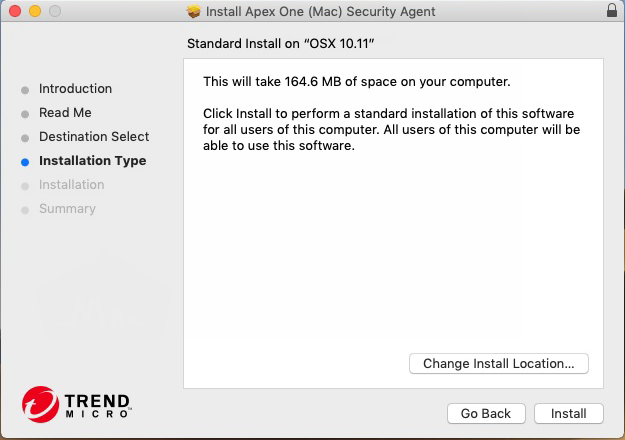The height and width of the screenshot is (440, 625).
Task: Select the Installation Type step
Action: (92, 161)
